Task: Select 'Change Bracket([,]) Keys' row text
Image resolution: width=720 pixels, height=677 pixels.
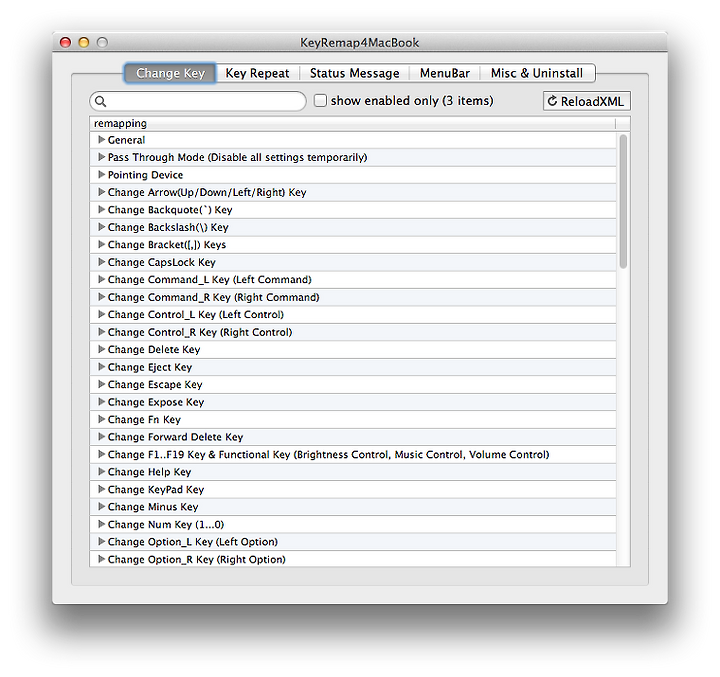Action: (x=167, y=245)
